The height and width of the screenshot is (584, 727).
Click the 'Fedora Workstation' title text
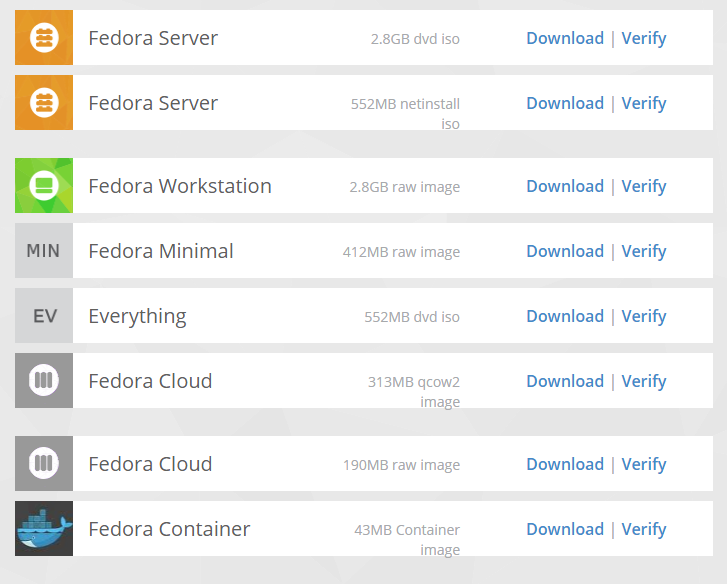[180, 186]
